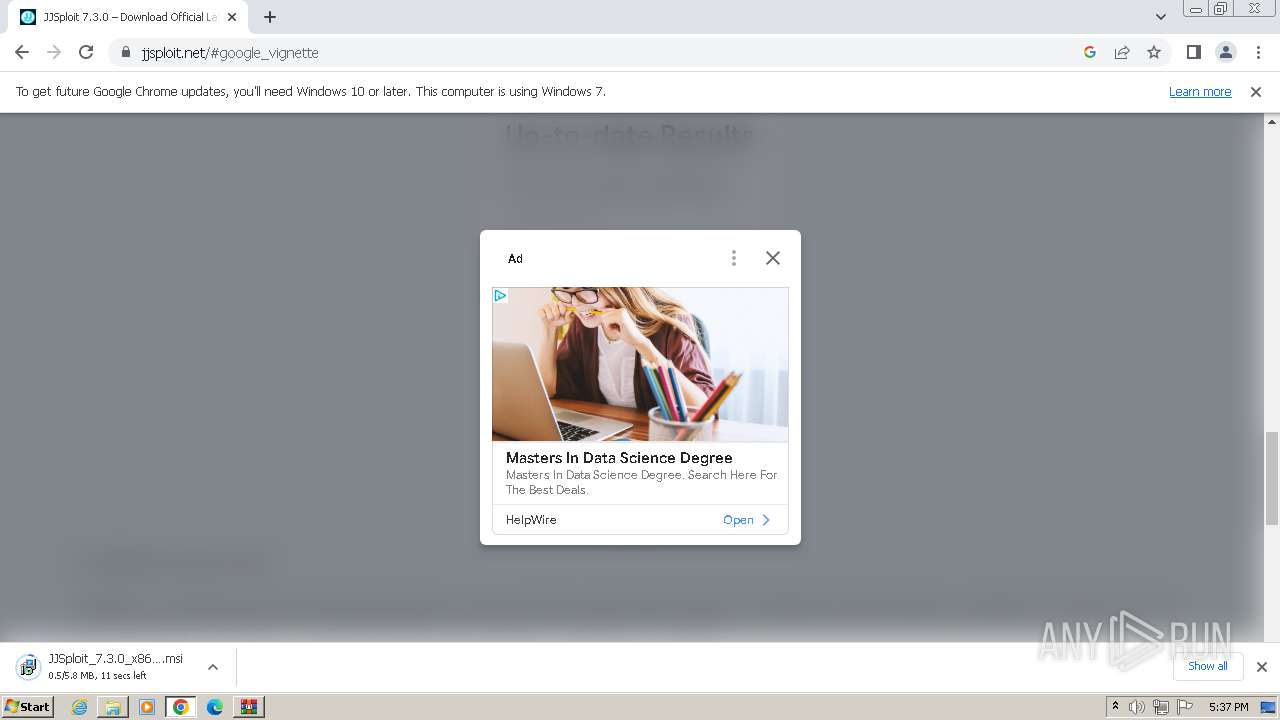Click the Ad label in popup

point(515,259)
